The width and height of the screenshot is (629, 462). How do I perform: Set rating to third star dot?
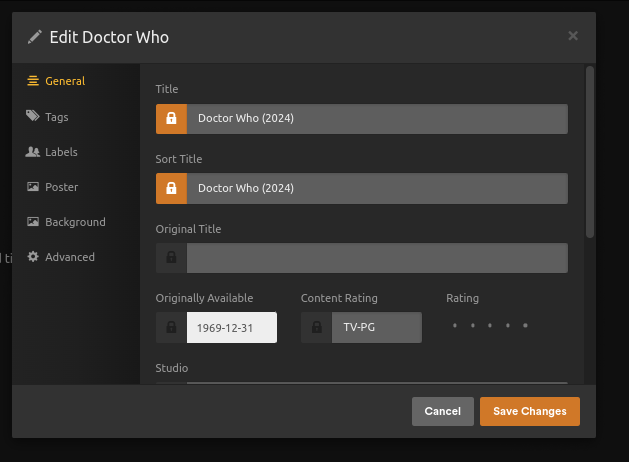click(490, 325)
